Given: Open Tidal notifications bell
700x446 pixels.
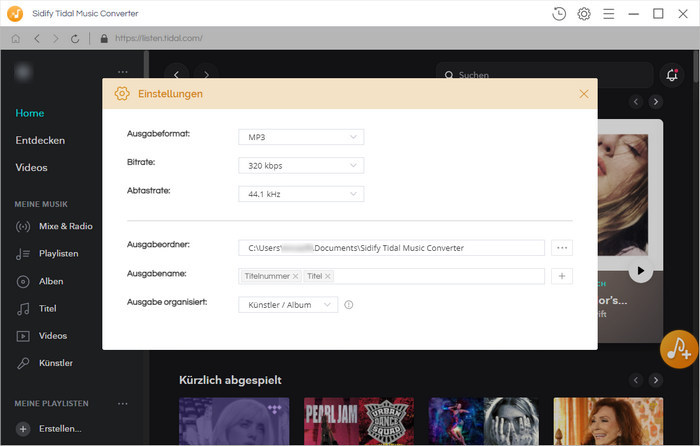Looking at the screenshot, I should [672, 75].
